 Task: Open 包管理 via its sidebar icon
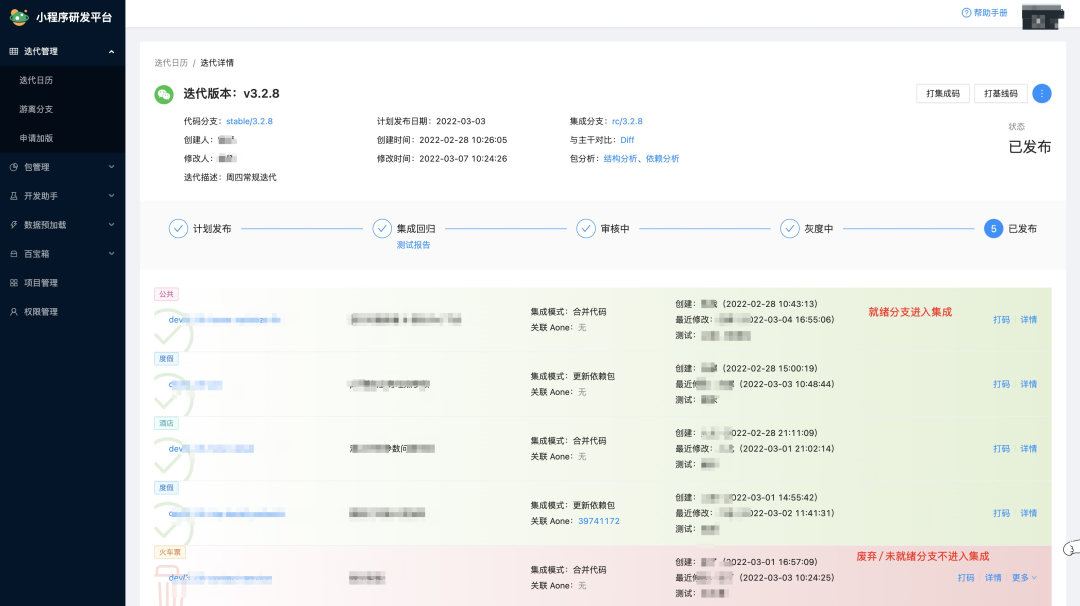click(x=13, y=166)
